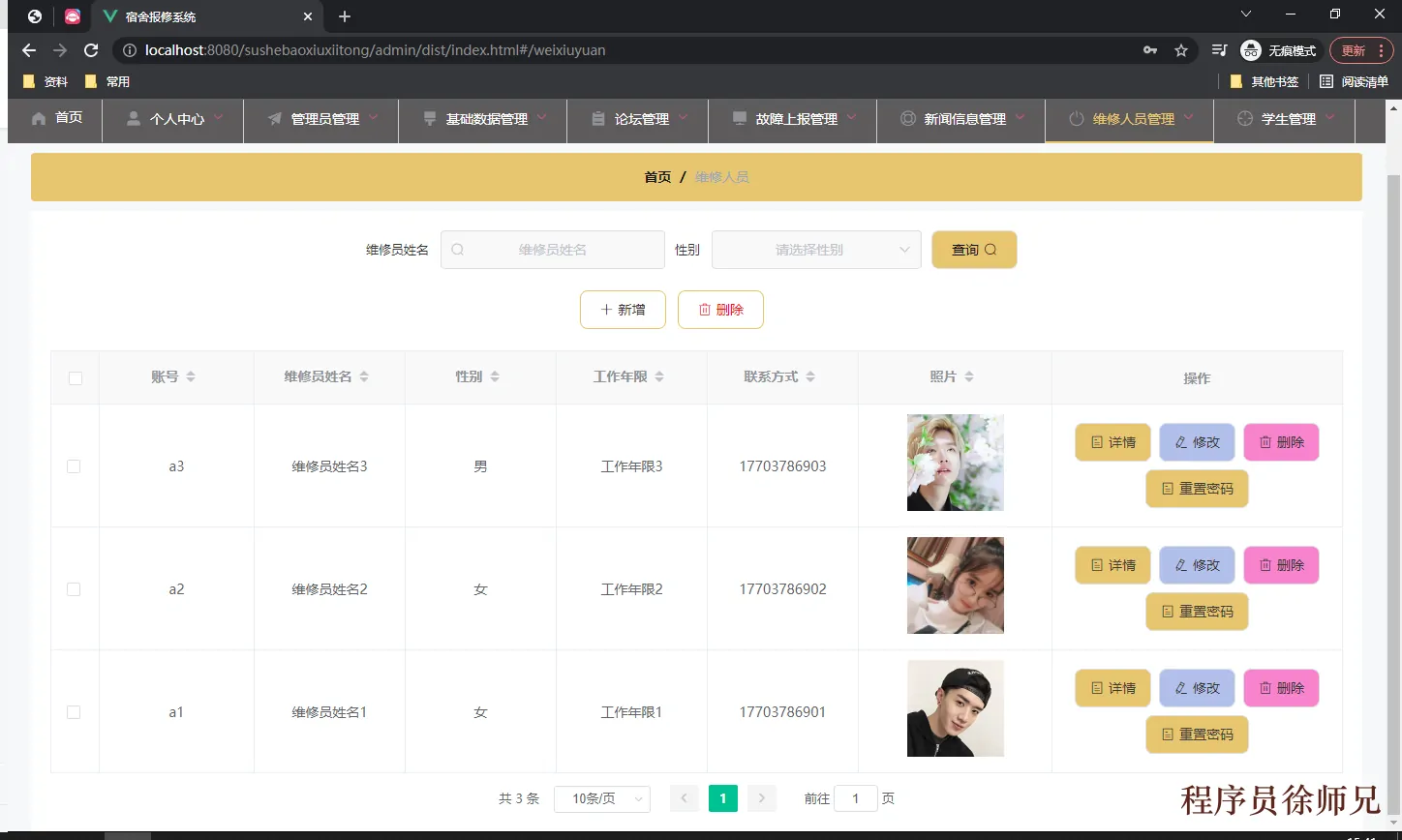Click 重置密码 for row a2
The height and width of the screenshot is (840, 1402).
point(1197,612)
